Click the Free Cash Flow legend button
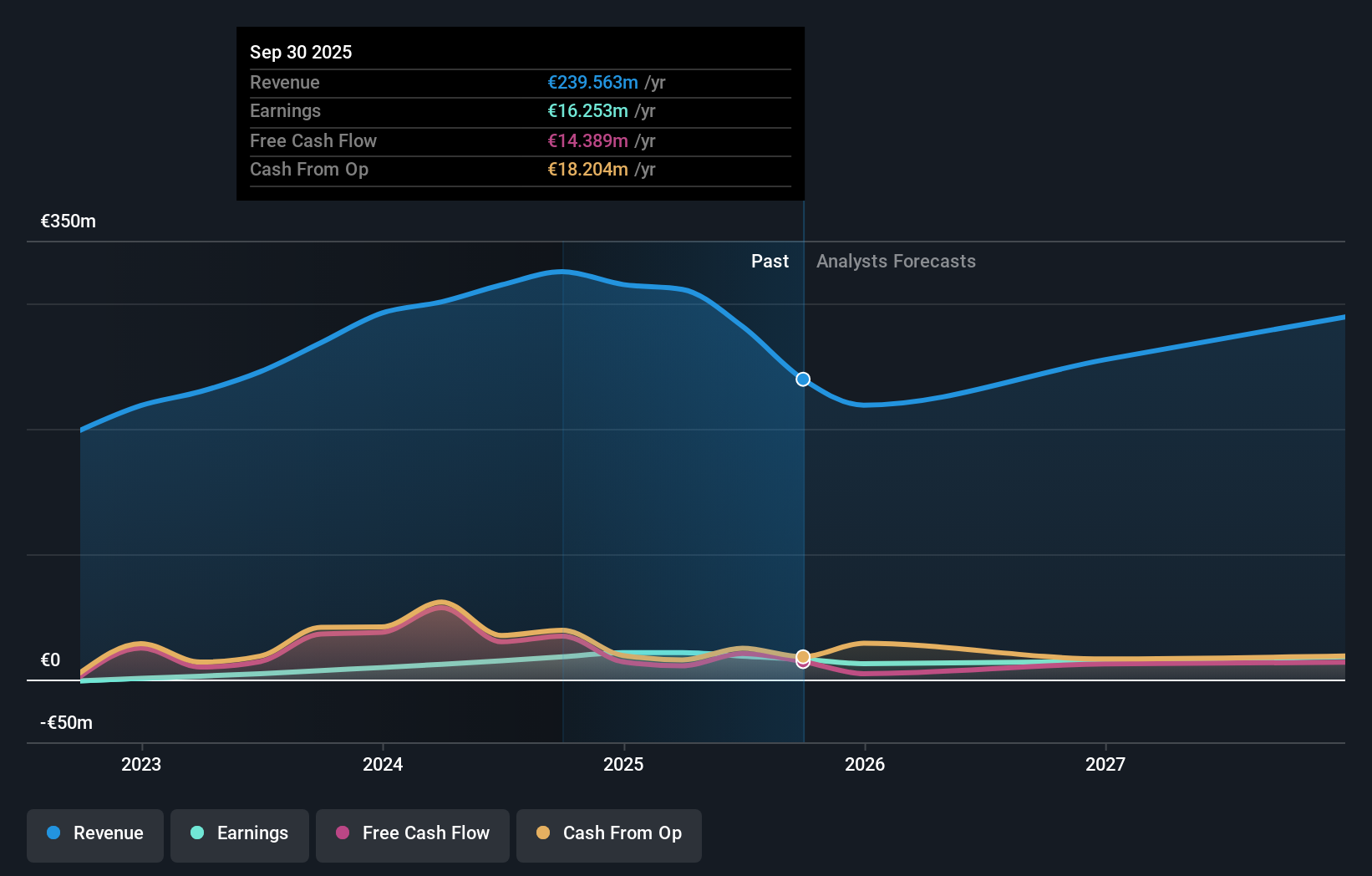The image size is (1372, 876). tap(413, 833)
